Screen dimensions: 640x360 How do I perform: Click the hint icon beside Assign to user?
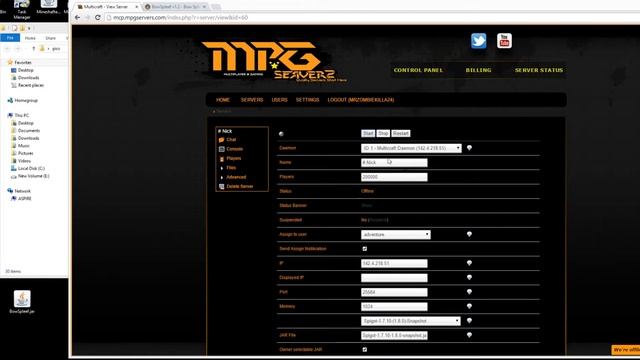(469, 234)
